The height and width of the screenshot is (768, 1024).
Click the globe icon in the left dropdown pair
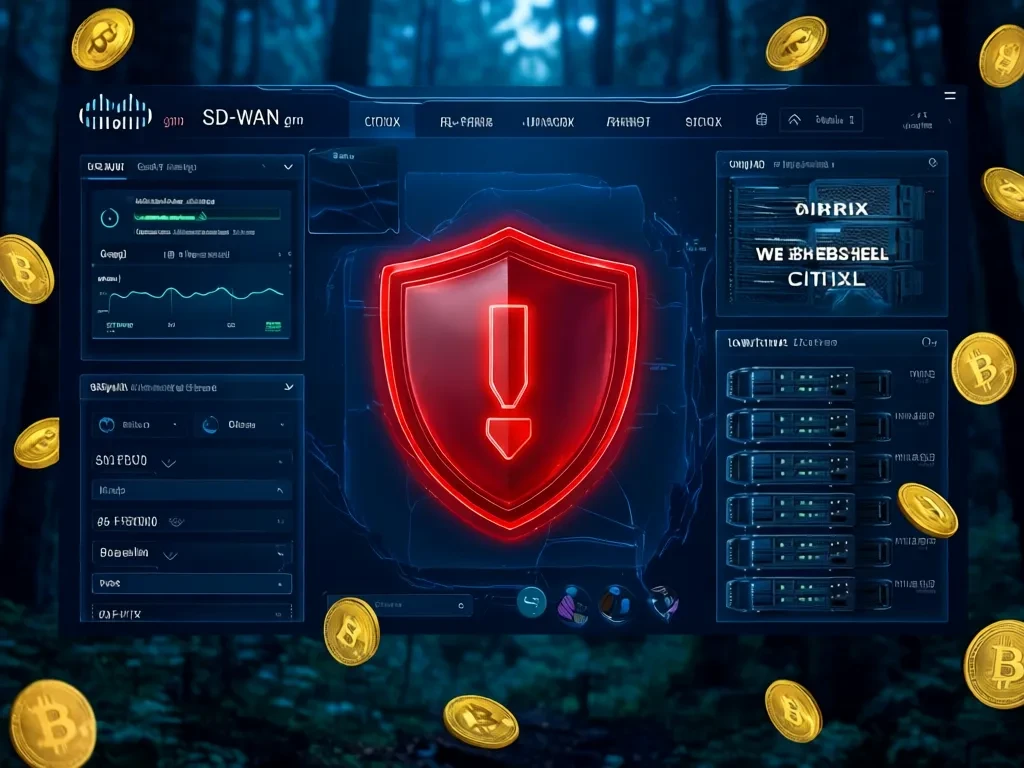(106, 425)
